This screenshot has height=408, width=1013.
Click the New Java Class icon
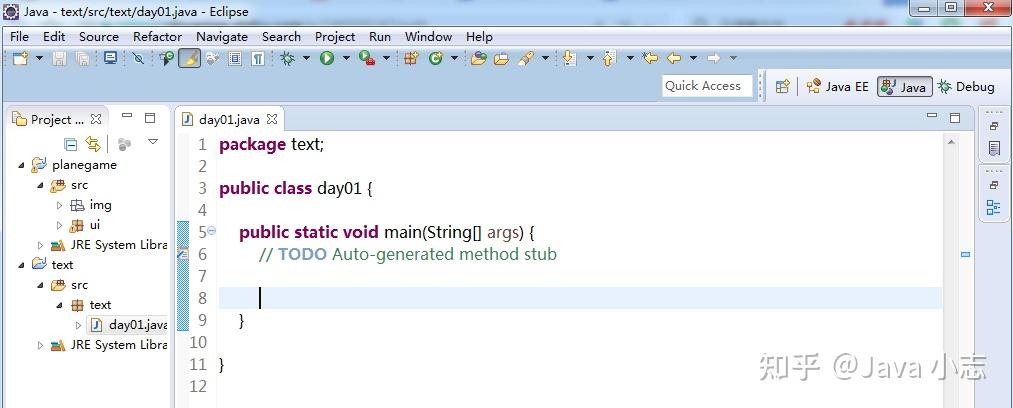click(436, 59)
